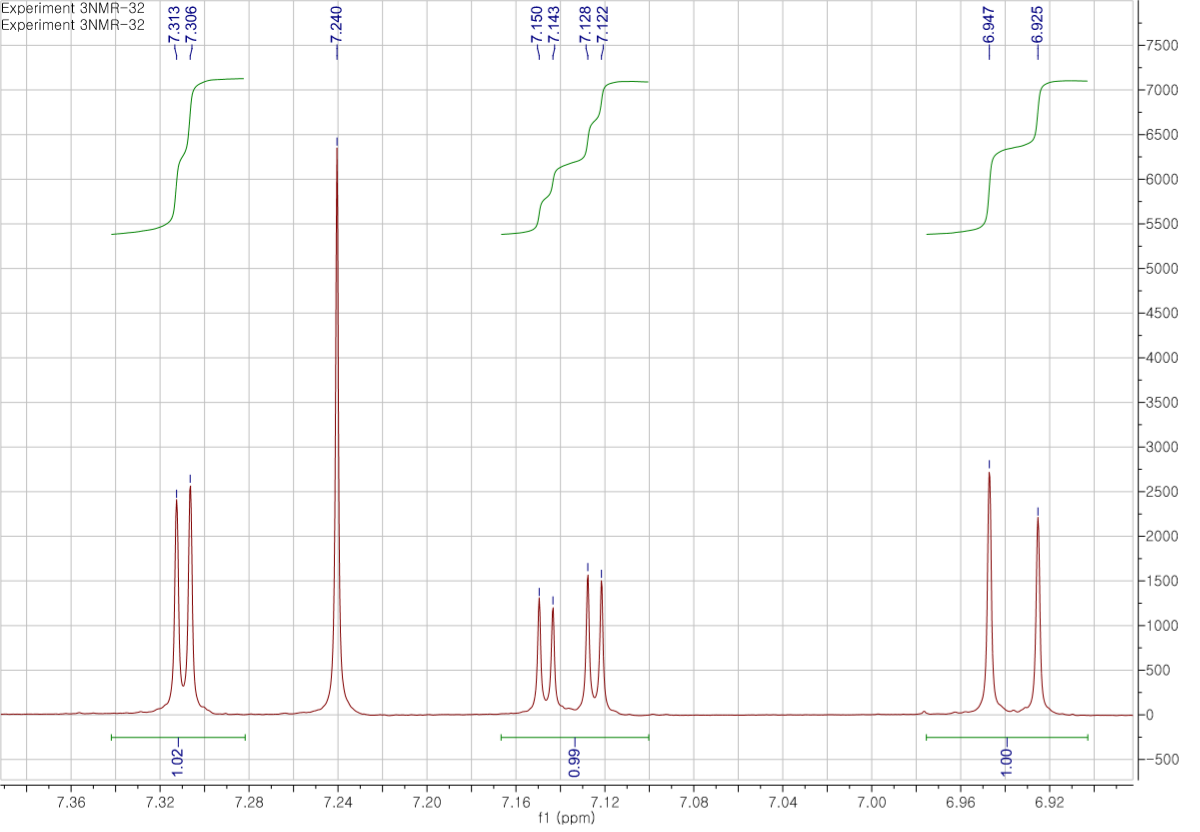The image size is (1200, 832).
Task: Click the 5000 label on the intensity scale
Action: (x=1163, y=268)
